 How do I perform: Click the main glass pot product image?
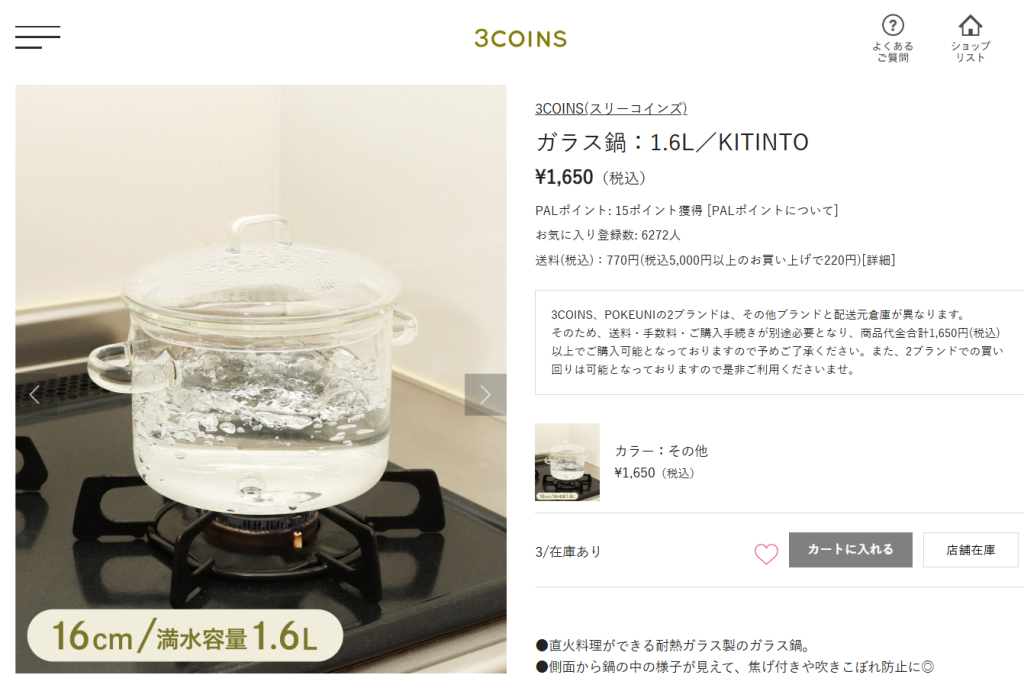(261, 379)
